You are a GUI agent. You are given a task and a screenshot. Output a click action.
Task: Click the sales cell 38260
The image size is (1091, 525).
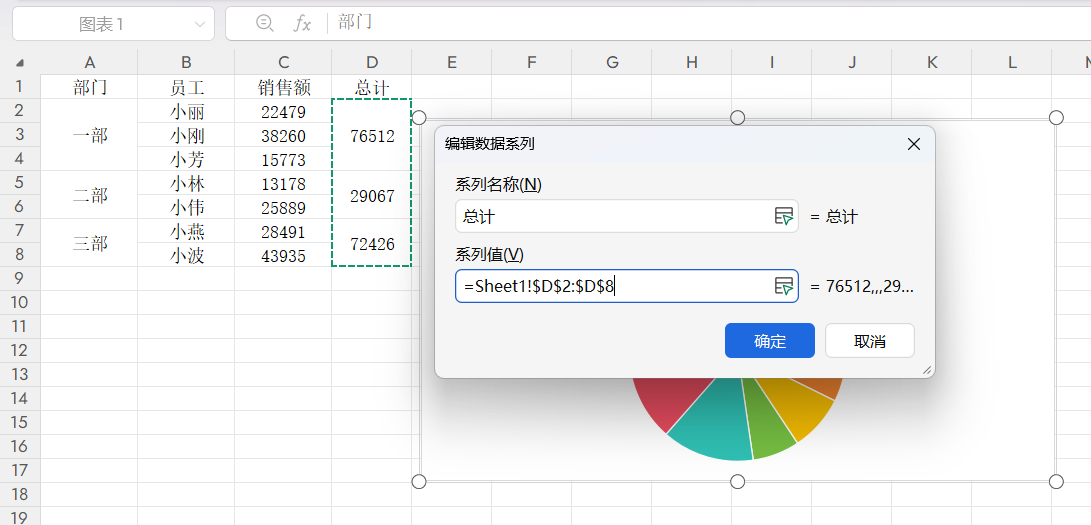283,136
